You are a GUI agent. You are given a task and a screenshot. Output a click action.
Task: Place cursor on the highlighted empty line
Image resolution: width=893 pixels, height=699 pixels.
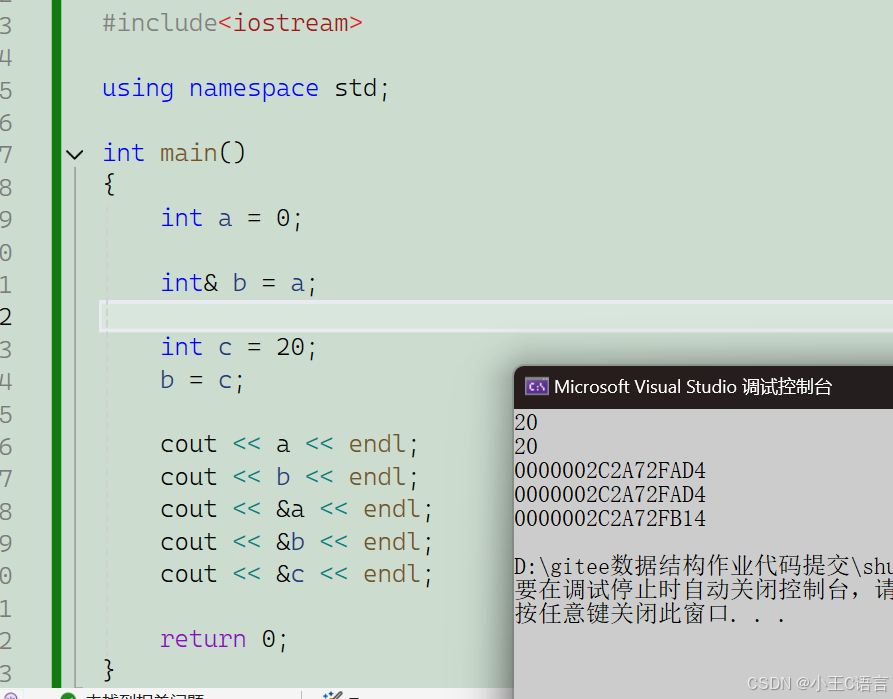click(x=495, y=316)
